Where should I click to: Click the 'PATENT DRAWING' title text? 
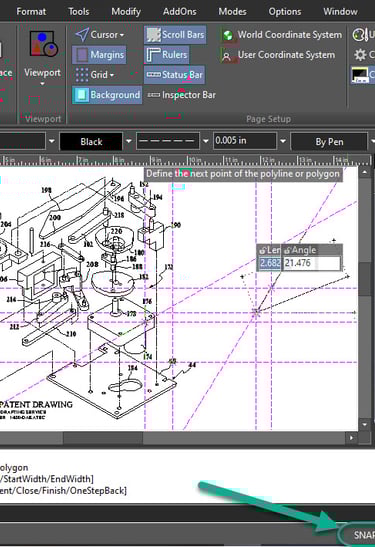[x=36, y=404]
